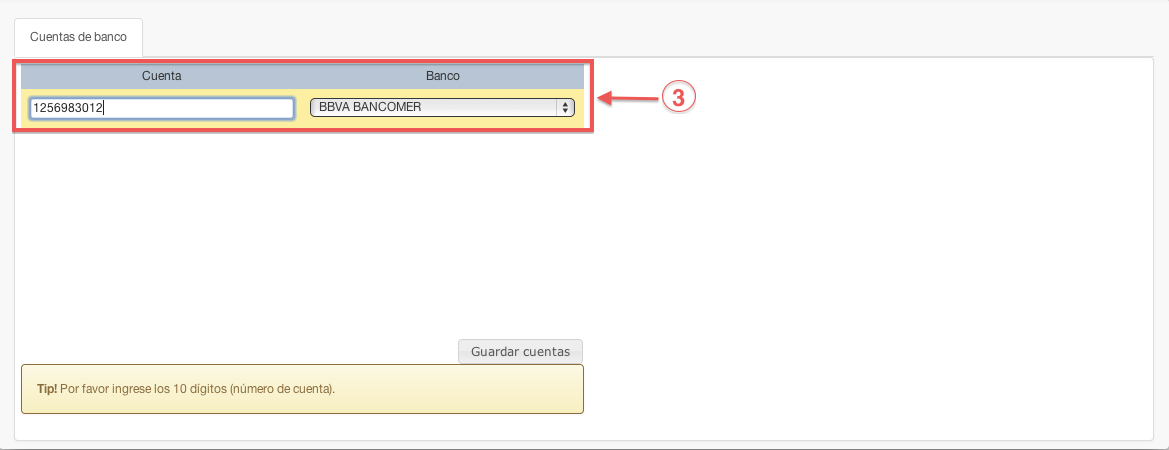Open the Cuentas de banco tab

click(x=78, y=37)
